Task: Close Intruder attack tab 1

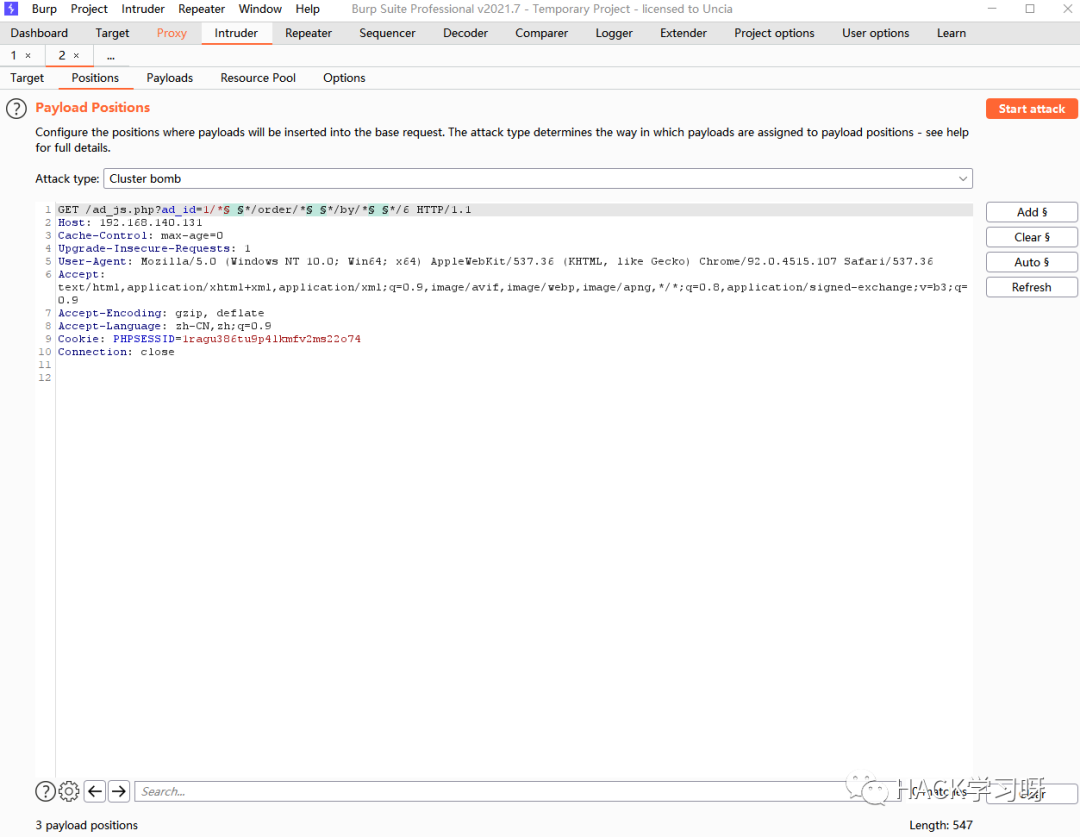Action: tap(28, 56)
